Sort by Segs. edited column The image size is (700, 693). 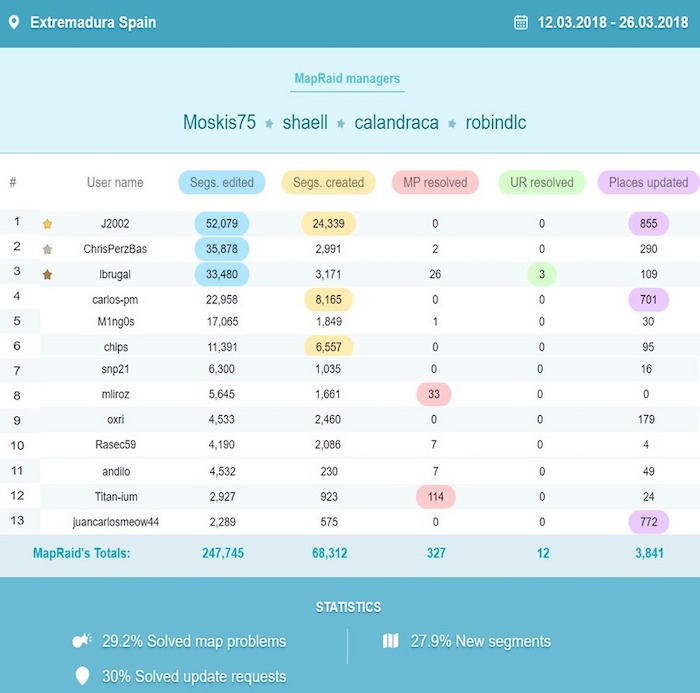click(x=222, y=182)
